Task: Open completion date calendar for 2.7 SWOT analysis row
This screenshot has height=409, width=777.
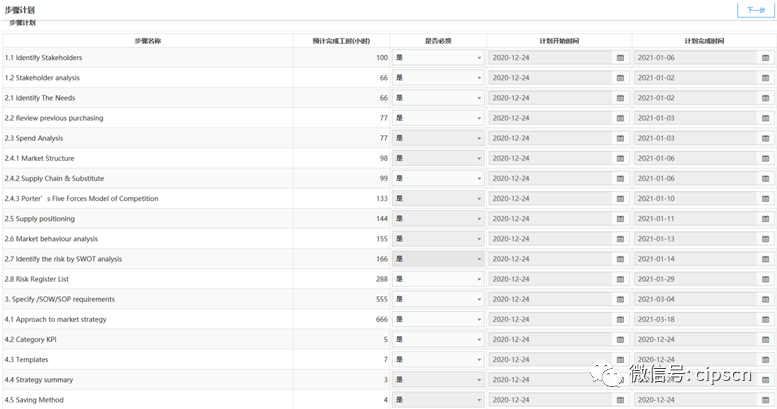Action: pos(765,259)
